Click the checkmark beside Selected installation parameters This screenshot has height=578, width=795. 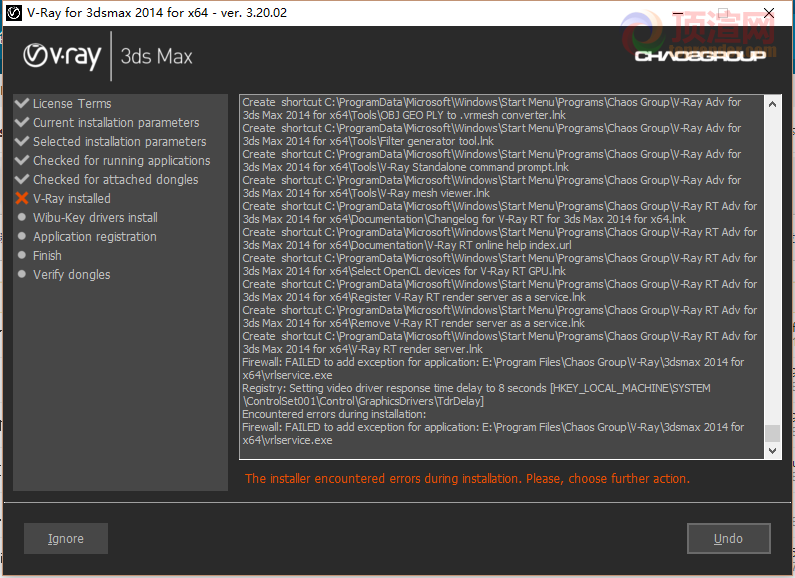[22, 141]
